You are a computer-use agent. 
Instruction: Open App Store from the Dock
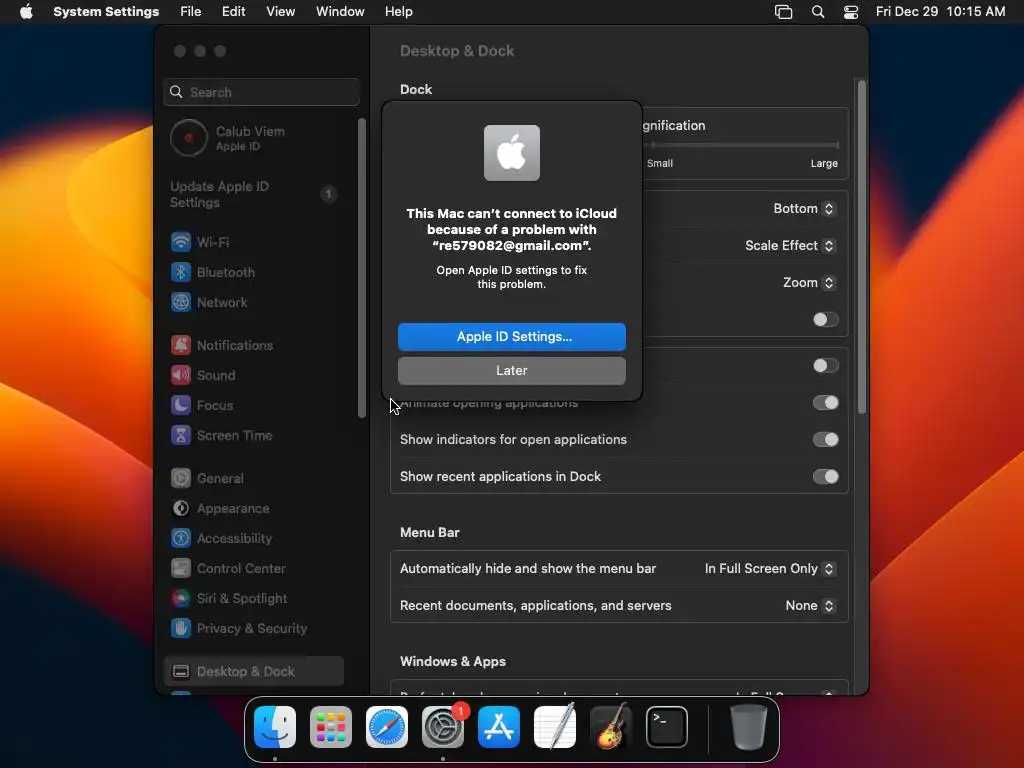tap(499, 727)
